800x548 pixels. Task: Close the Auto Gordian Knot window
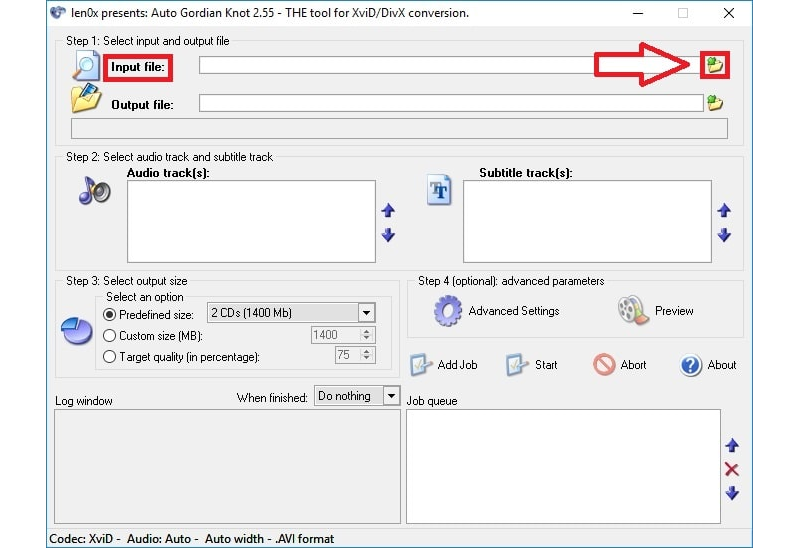click(x=729, y=13)
